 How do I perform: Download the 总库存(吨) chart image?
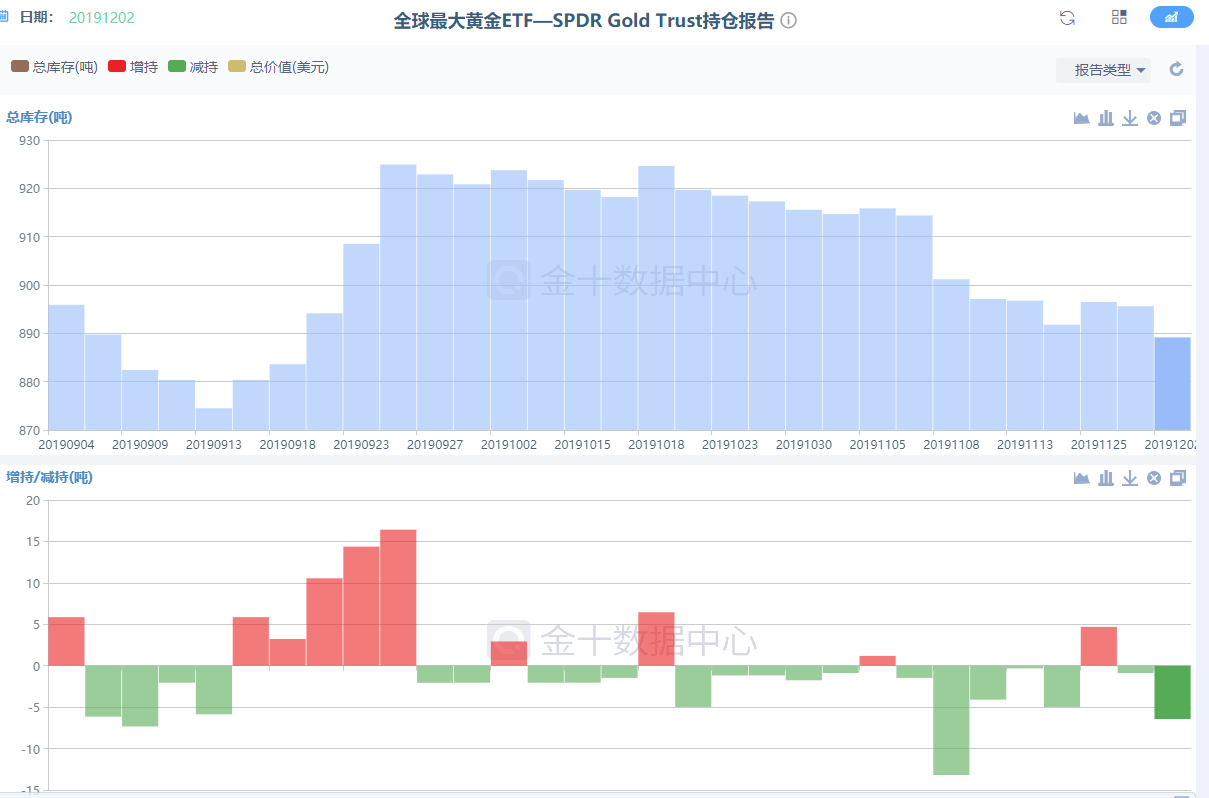[1130, 118]
